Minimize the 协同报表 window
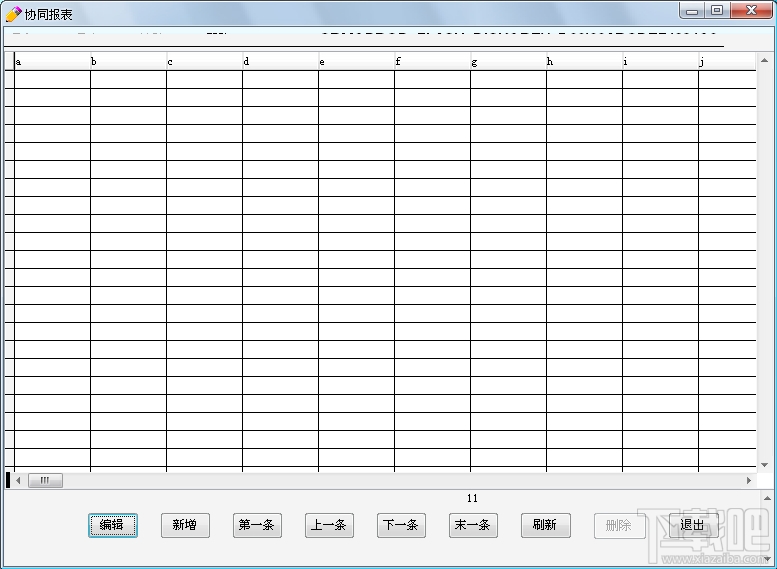777x569 pixels. coord(692,10)
